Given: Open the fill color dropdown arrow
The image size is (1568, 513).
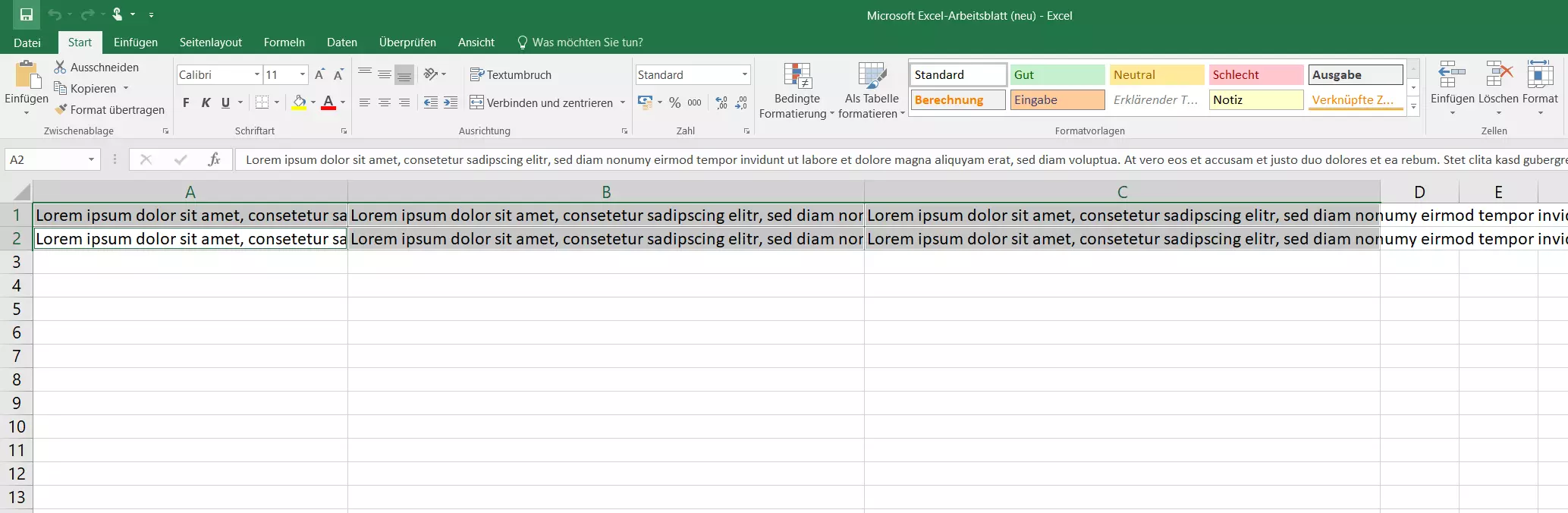Looking at the screenshot, I should (313, 102).
